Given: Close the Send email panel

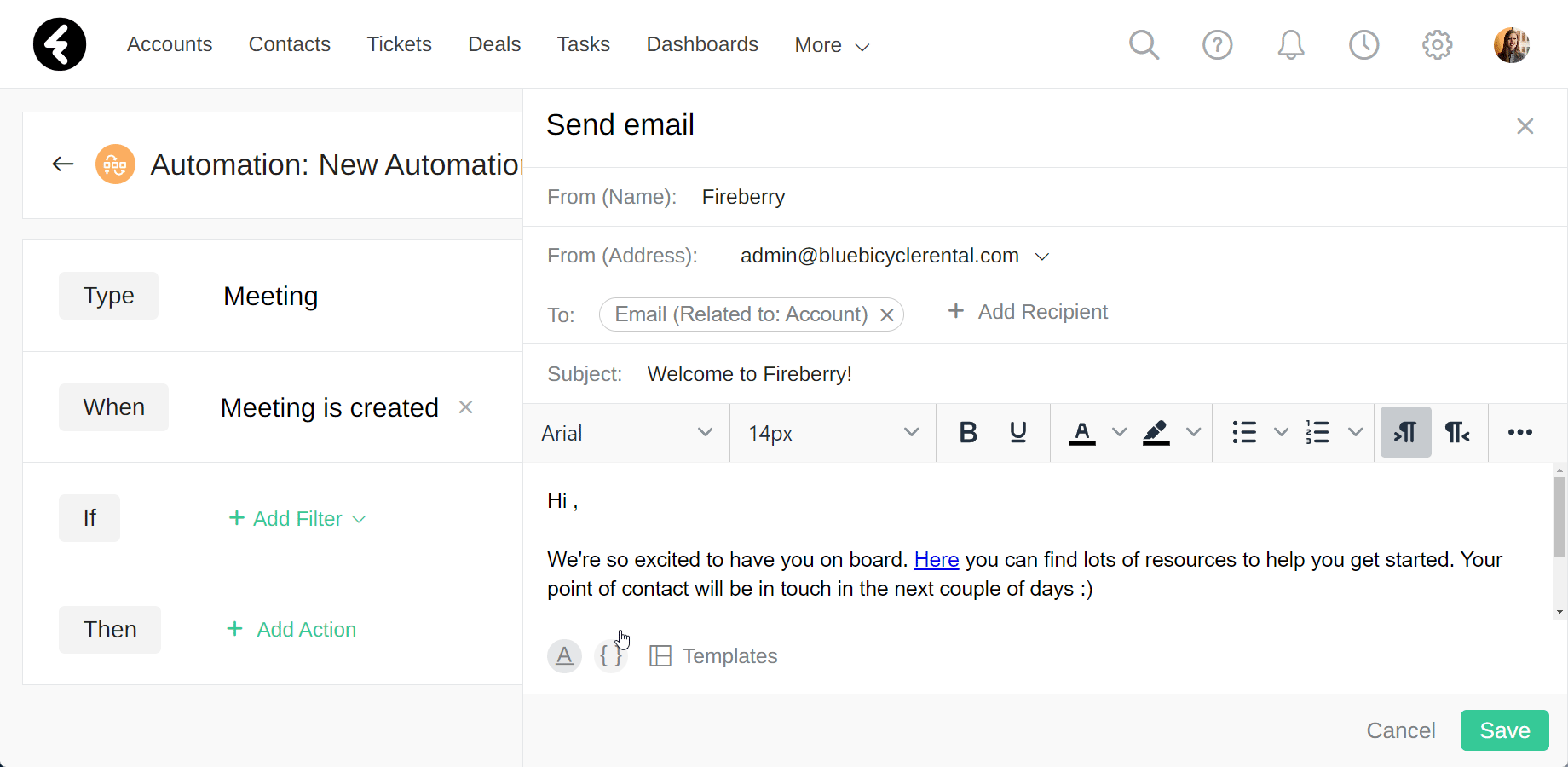Looking at the screenshot, I should coord(1525,126).
